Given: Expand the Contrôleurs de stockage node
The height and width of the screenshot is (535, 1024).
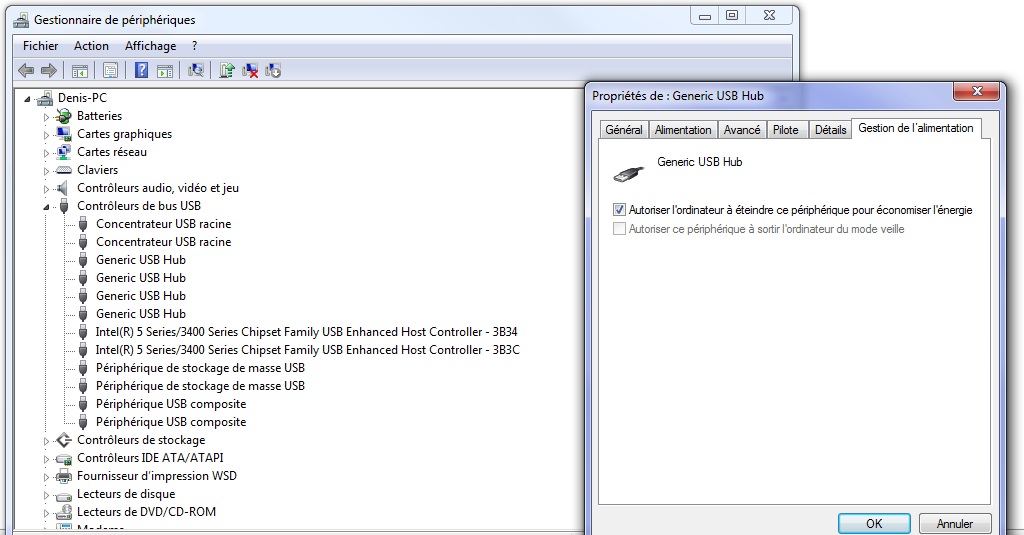Looking at the screenshot, I should click(46, 441).
